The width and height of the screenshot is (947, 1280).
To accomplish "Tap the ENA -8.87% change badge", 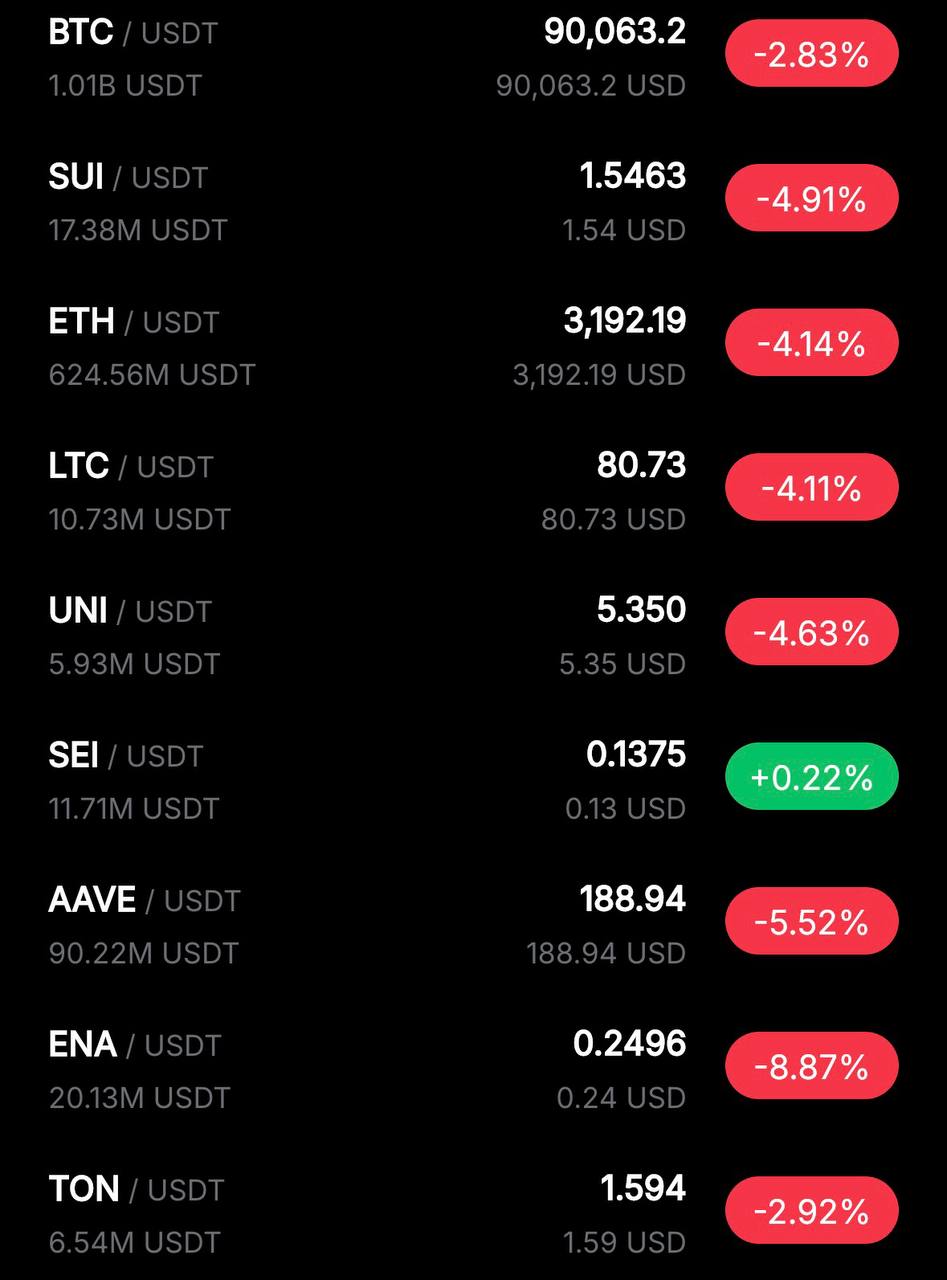I will (x=811, y=1066).
